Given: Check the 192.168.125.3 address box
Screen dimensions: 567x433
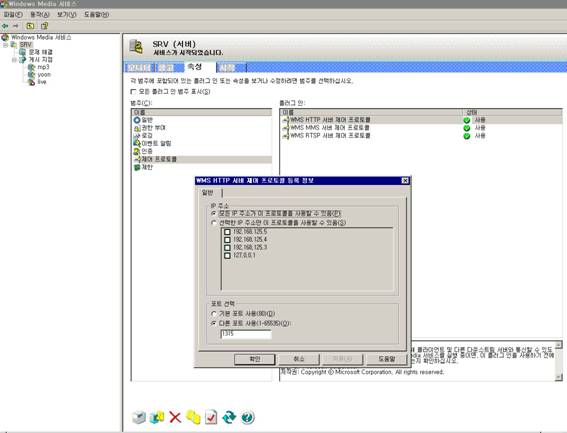Looking at the screenshot, I should [227, 247].
